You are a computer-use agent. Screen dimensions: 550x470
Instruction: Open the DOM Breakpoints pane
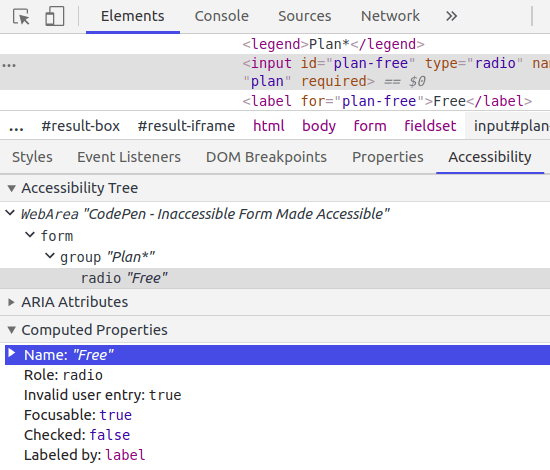tap(266, 157)
